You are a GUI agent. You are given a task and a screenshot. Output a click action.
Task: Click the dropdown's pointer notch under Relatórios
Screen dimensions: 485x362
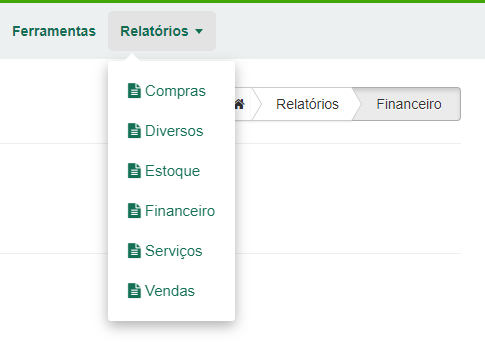click(132, 57)
